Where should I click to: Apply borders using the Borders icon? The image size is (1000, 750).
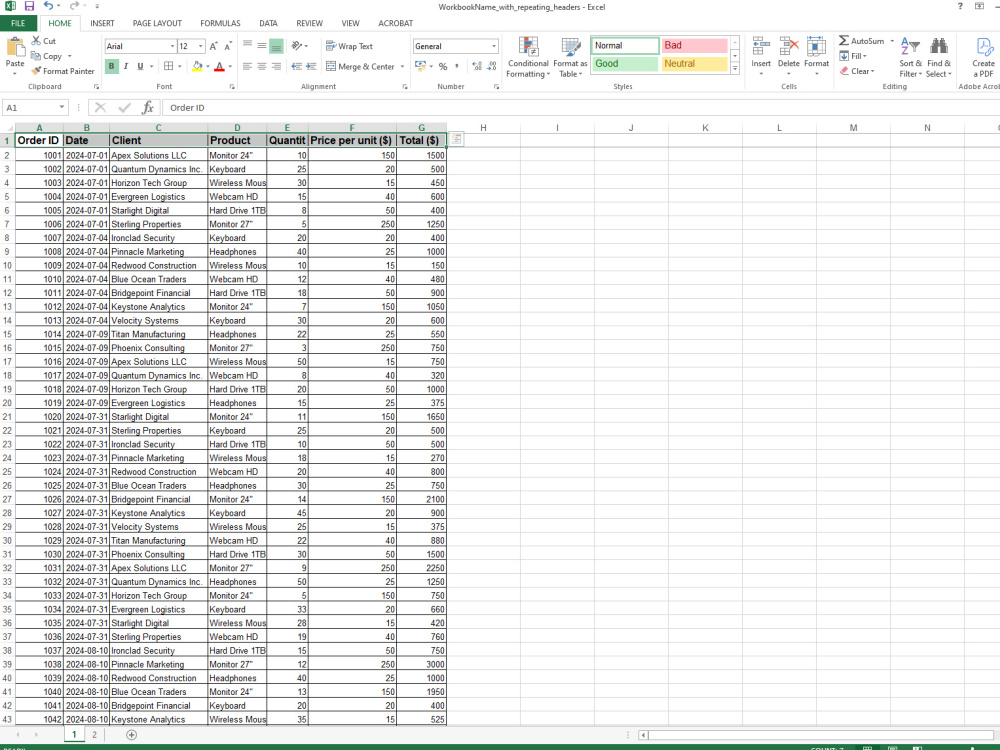click(168, 66)
